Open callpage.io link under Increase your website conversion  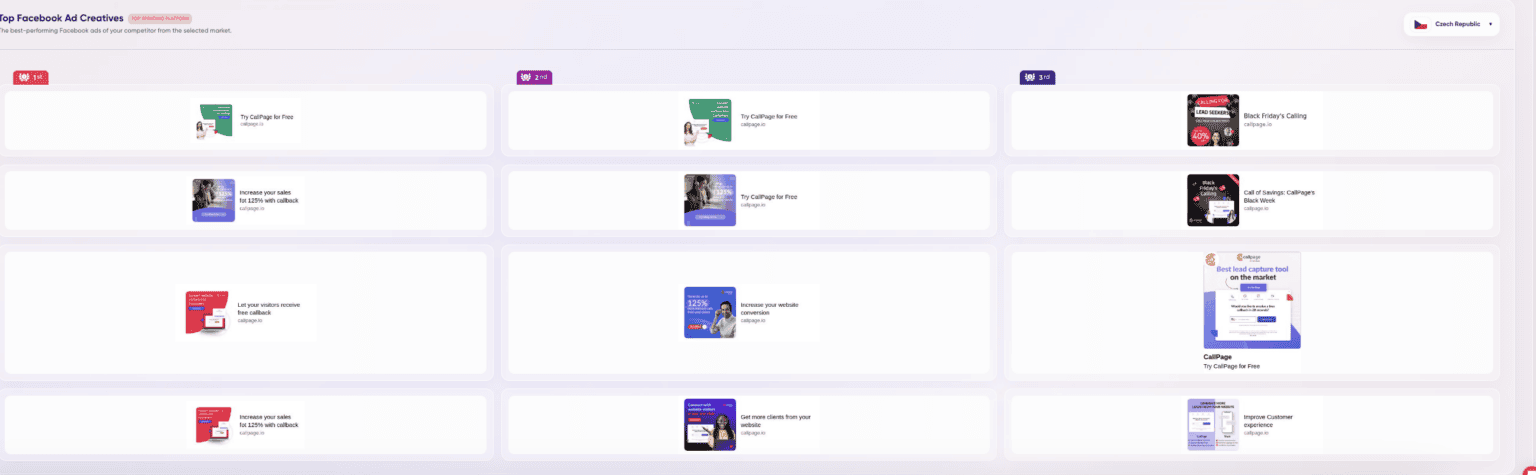(753, 320)
